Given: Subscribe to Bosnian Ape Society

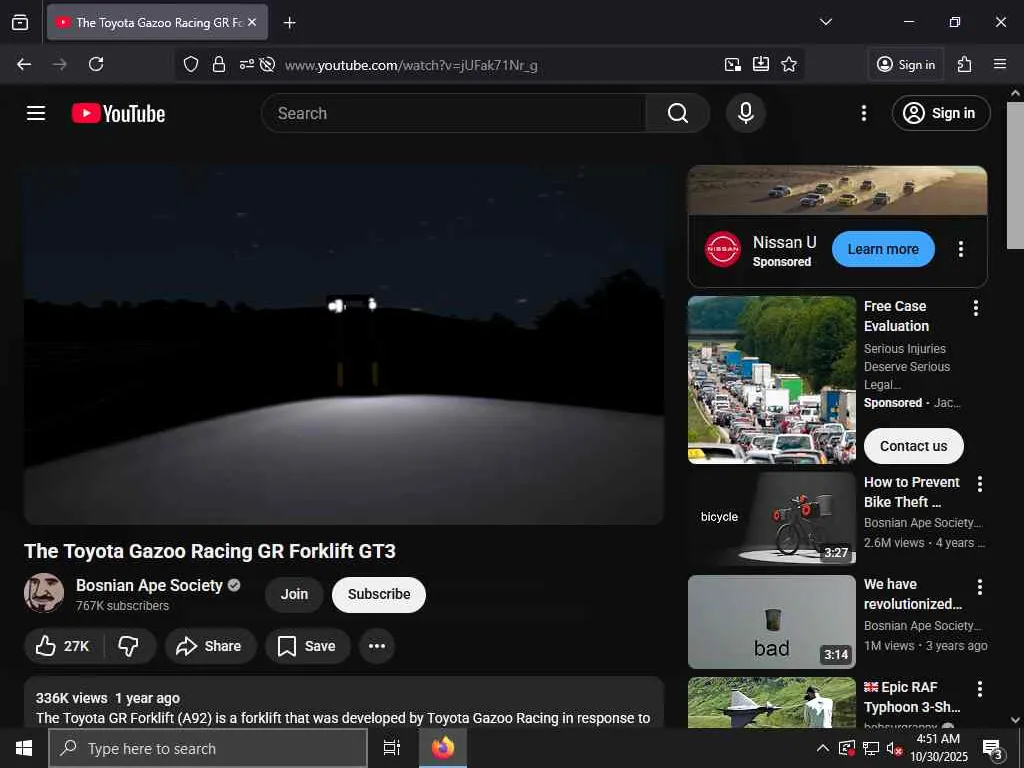Looking at the screenshot, I should click(379, 594).
